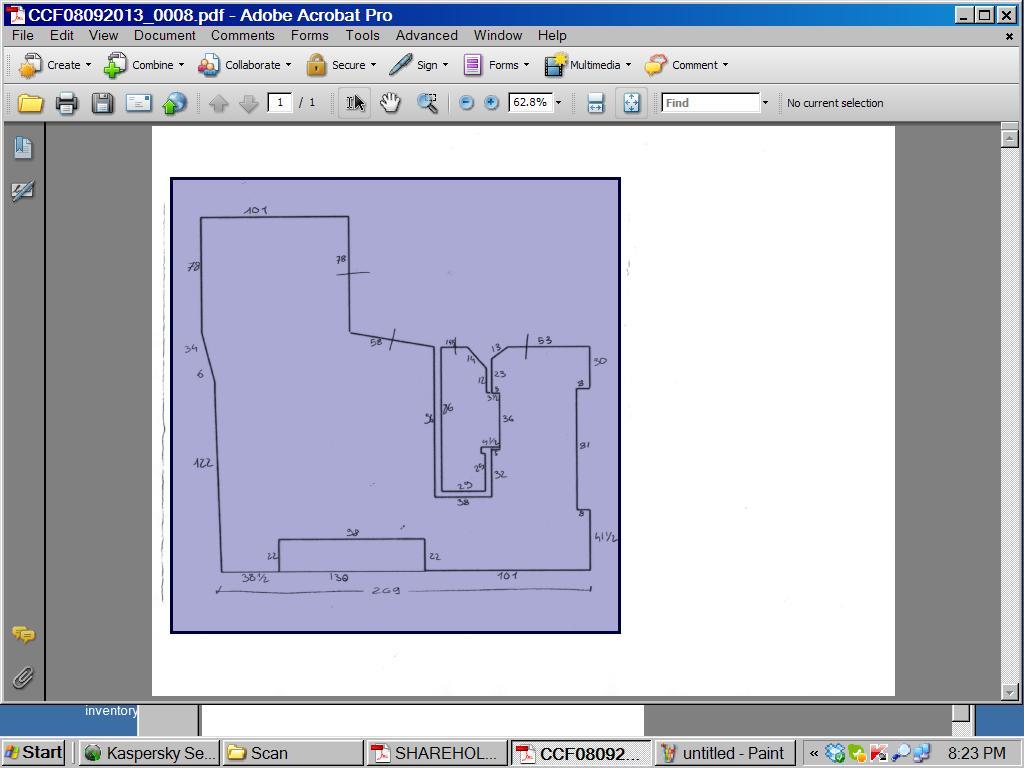Open the Advanced menu
The width and height of the screenshot is (1024, 768).
click(426, 35)
